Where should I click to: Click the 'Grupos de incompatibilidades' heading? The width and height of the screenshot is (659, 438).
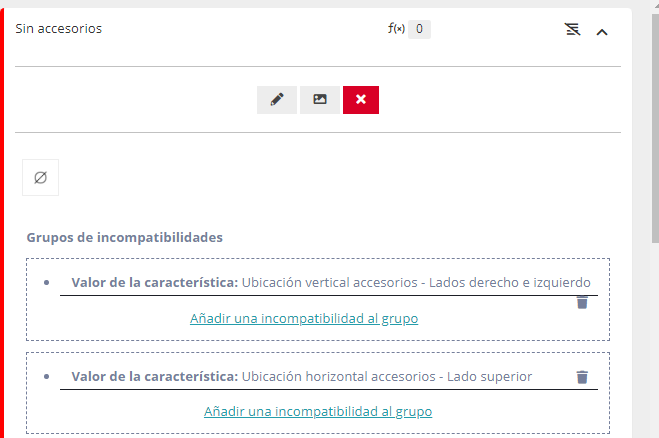point(124,238)
